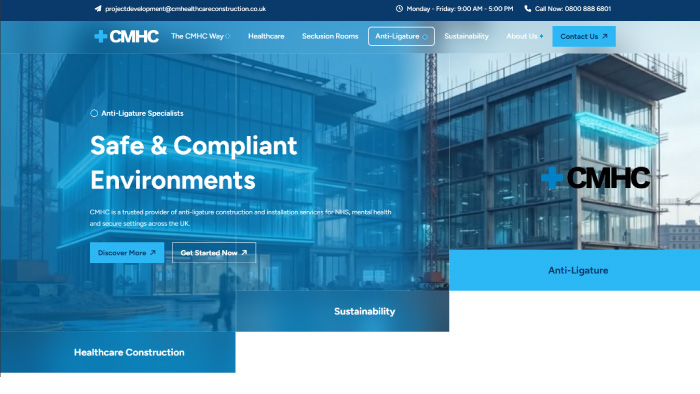Go to the Healthcare menu item

[x=266, y=36]
